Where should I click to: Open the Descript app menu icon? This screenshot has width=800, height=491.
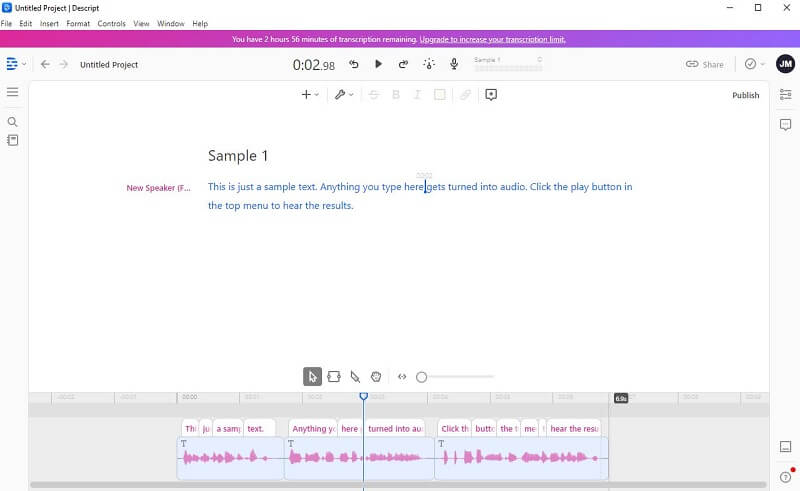[x=12, y=64]
